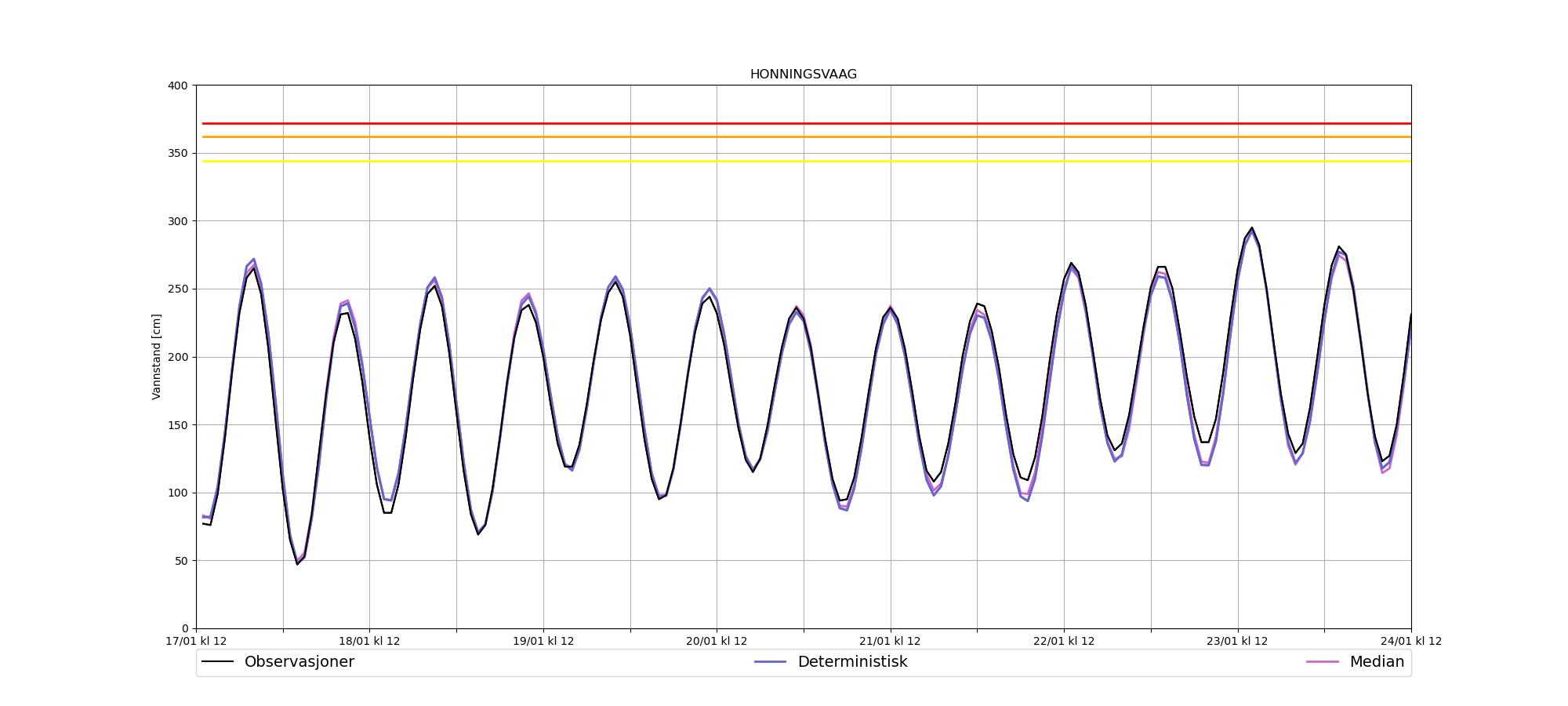Select the Observasjoner legend label

[299, 662]
